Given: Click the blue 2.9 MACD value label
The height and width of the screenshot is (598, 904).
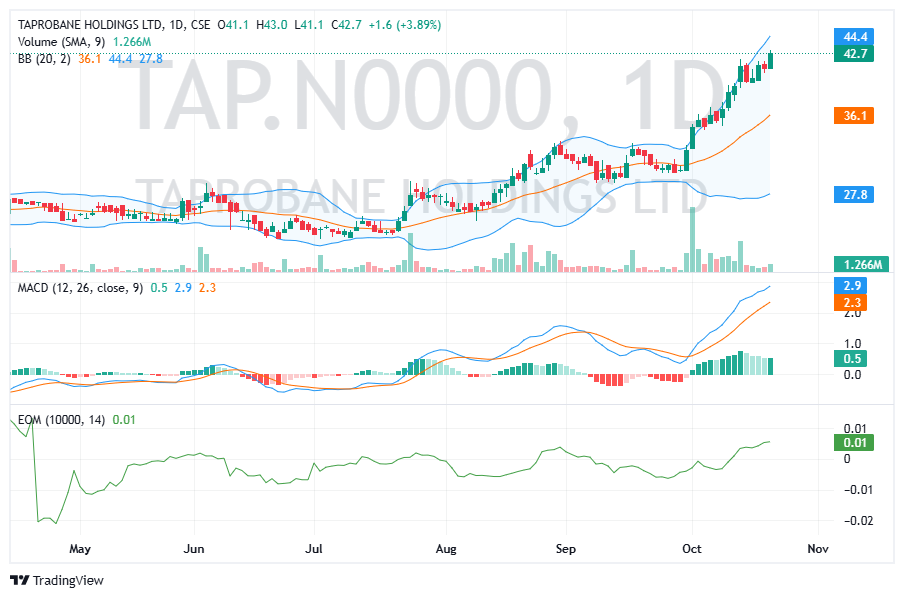Looking at the screenshot, I should 852,285.
